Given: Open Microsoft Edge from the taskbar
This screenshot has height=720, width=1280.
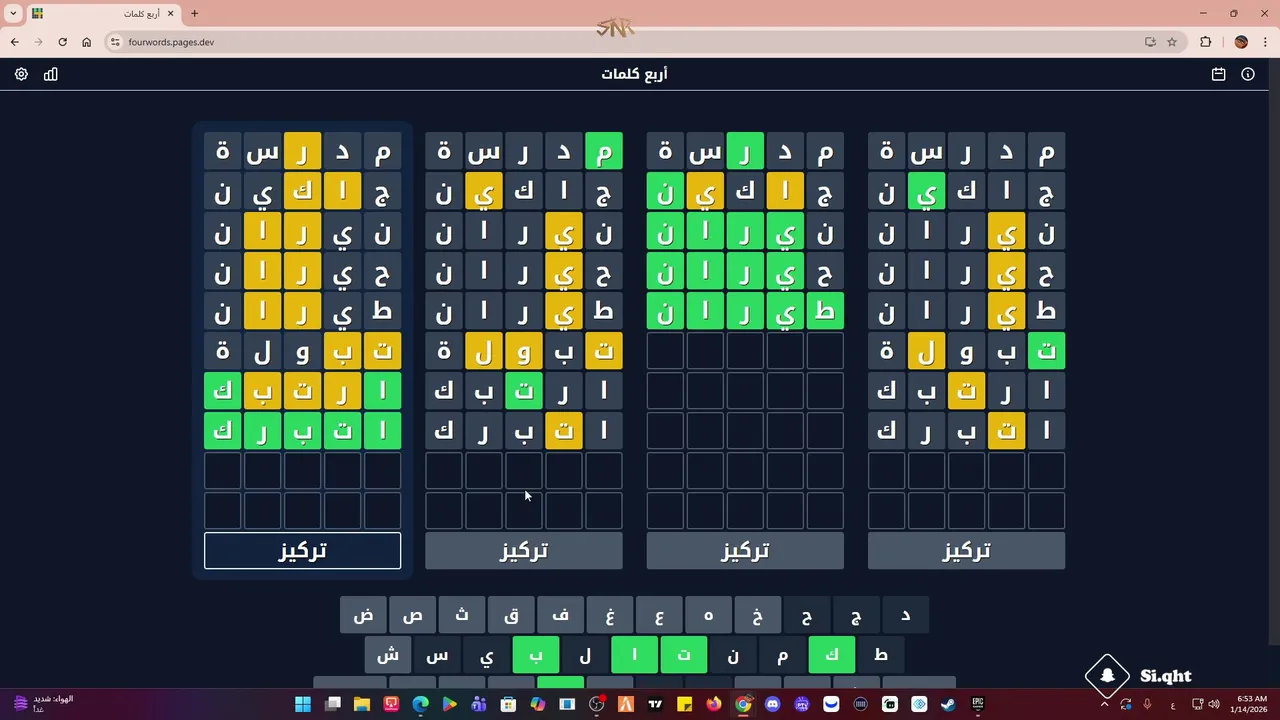Looking at the screenshot, I should [420, 704].
